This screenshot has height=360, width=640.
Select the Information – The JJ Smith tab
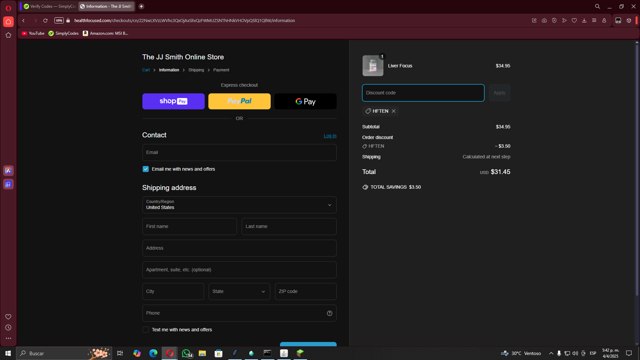click(107, 7)
